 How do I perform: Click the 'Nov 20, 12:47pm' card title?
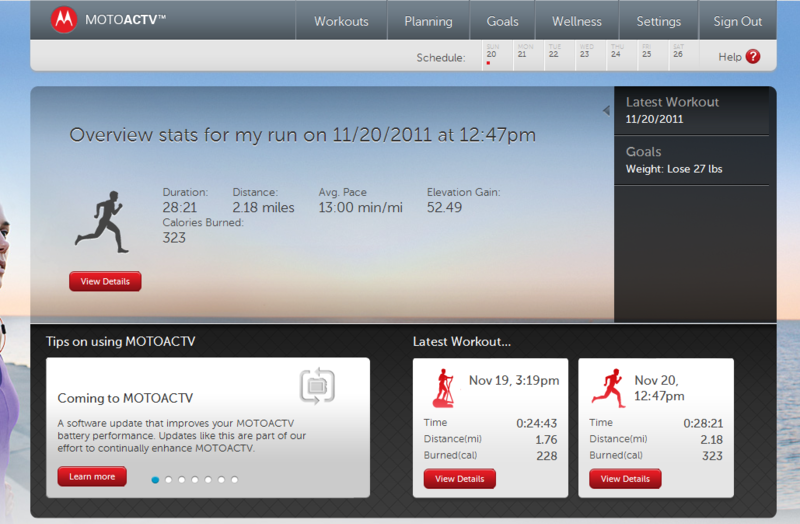659,388
